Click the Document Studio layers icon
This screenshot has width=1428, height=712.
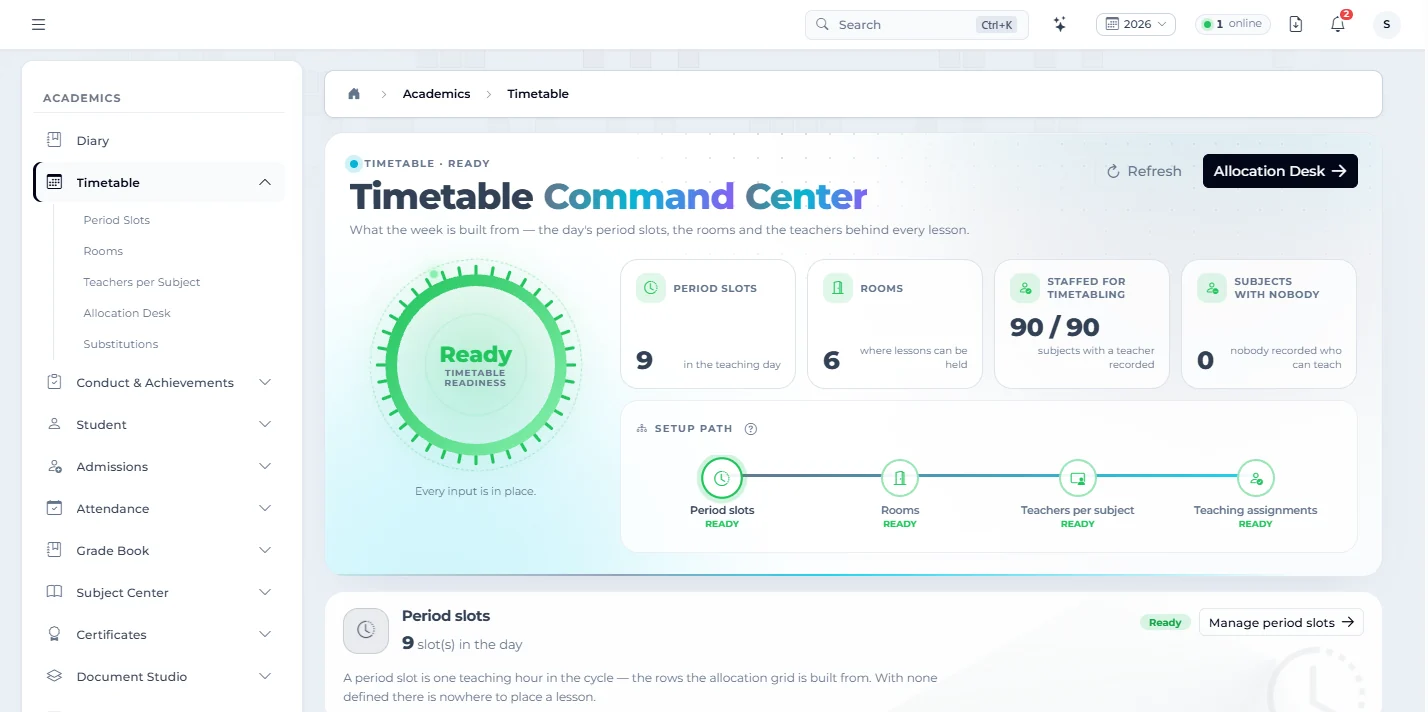tap(55, 676)
